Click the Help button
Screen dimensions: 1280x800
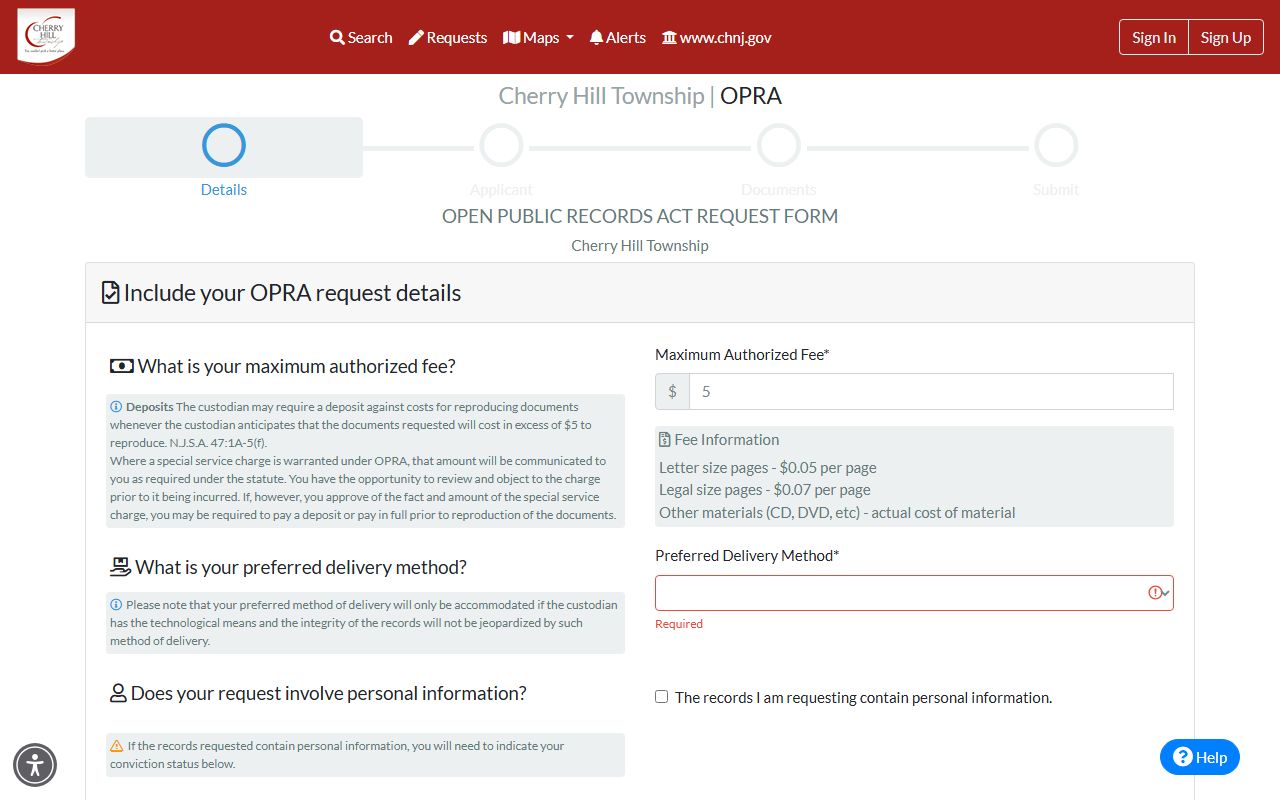click(x=1200, y=757)
